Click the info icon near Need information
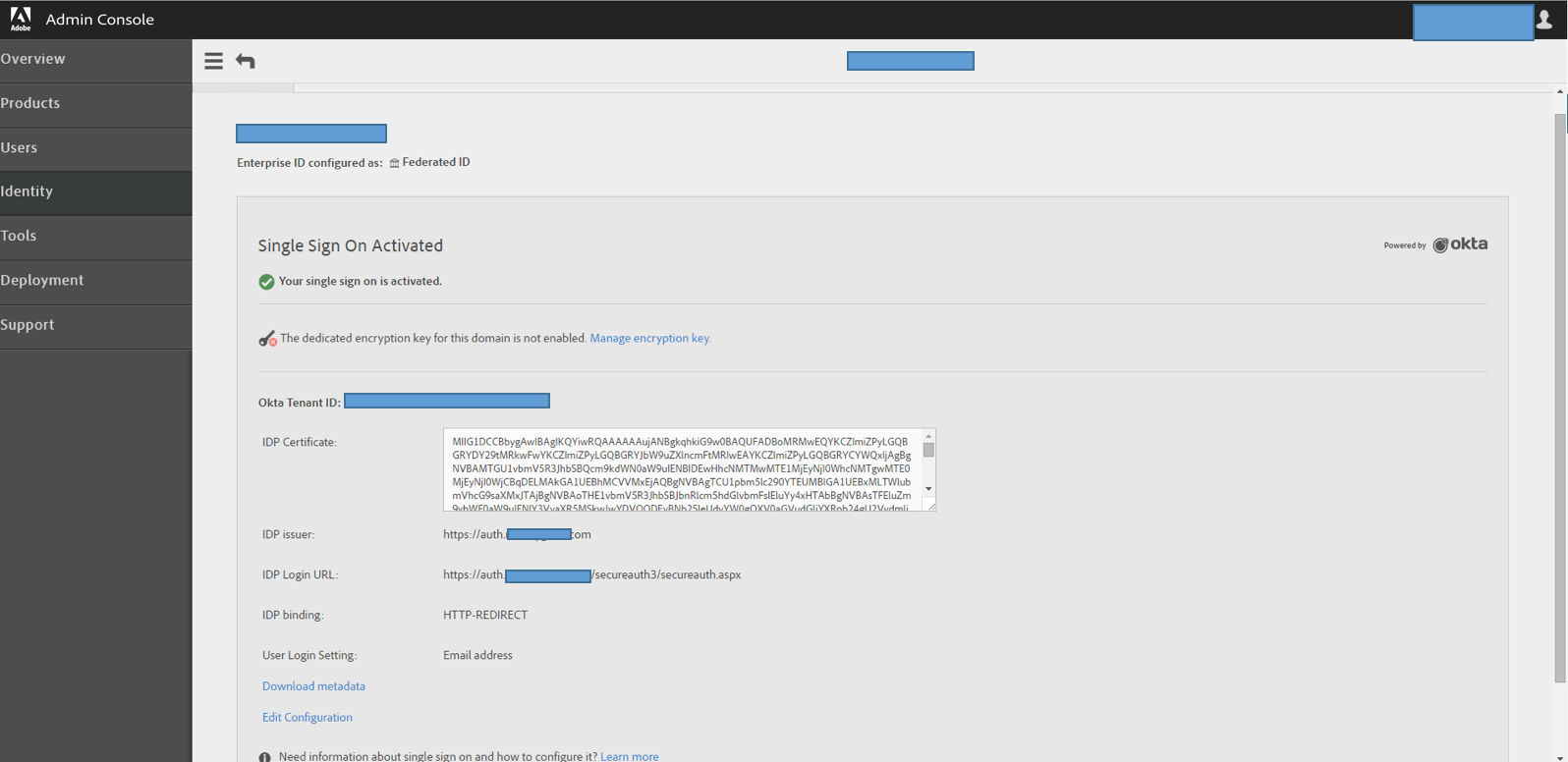 pos(264,757)
